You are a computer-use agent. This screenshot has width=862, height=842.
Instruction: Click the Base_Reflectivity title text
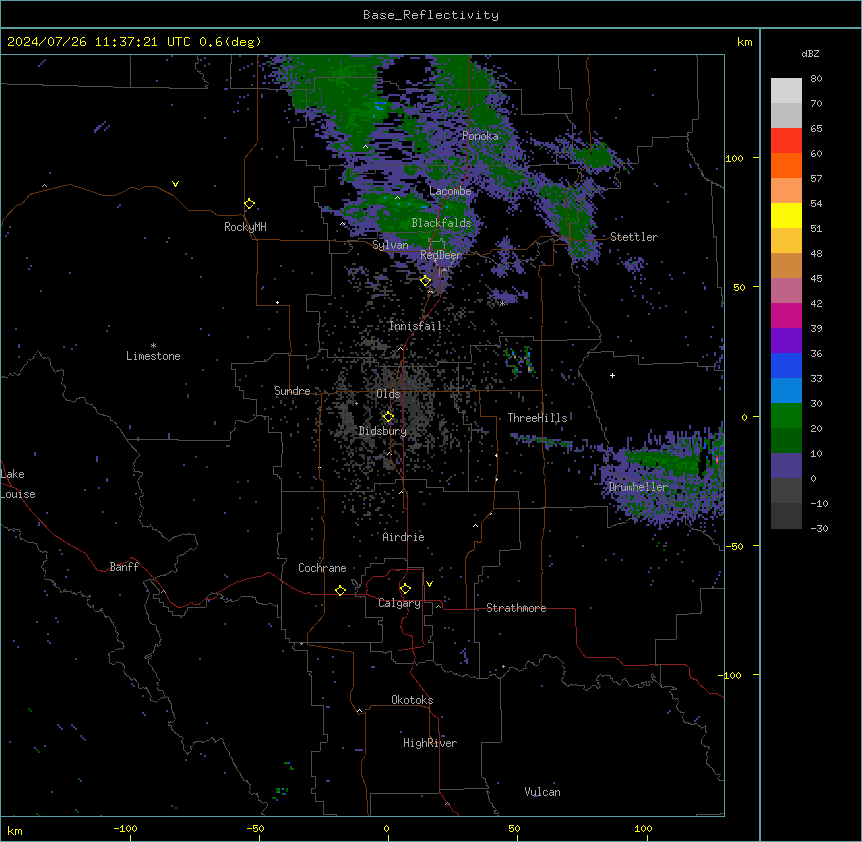(431, 15)
